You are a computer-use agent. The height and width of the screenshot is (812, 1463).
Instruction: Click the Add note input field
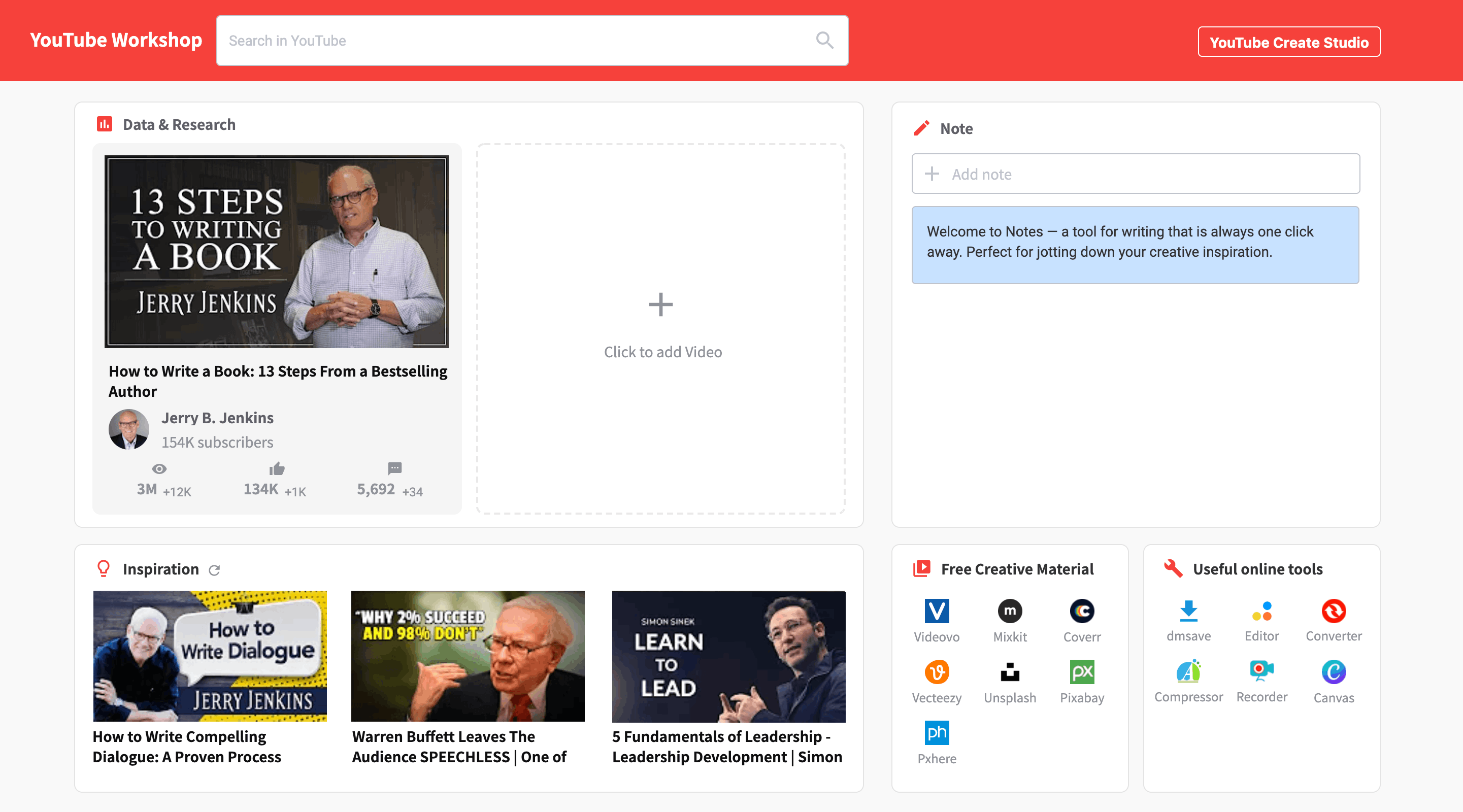pyautogui.click(x=1135, y=174)
